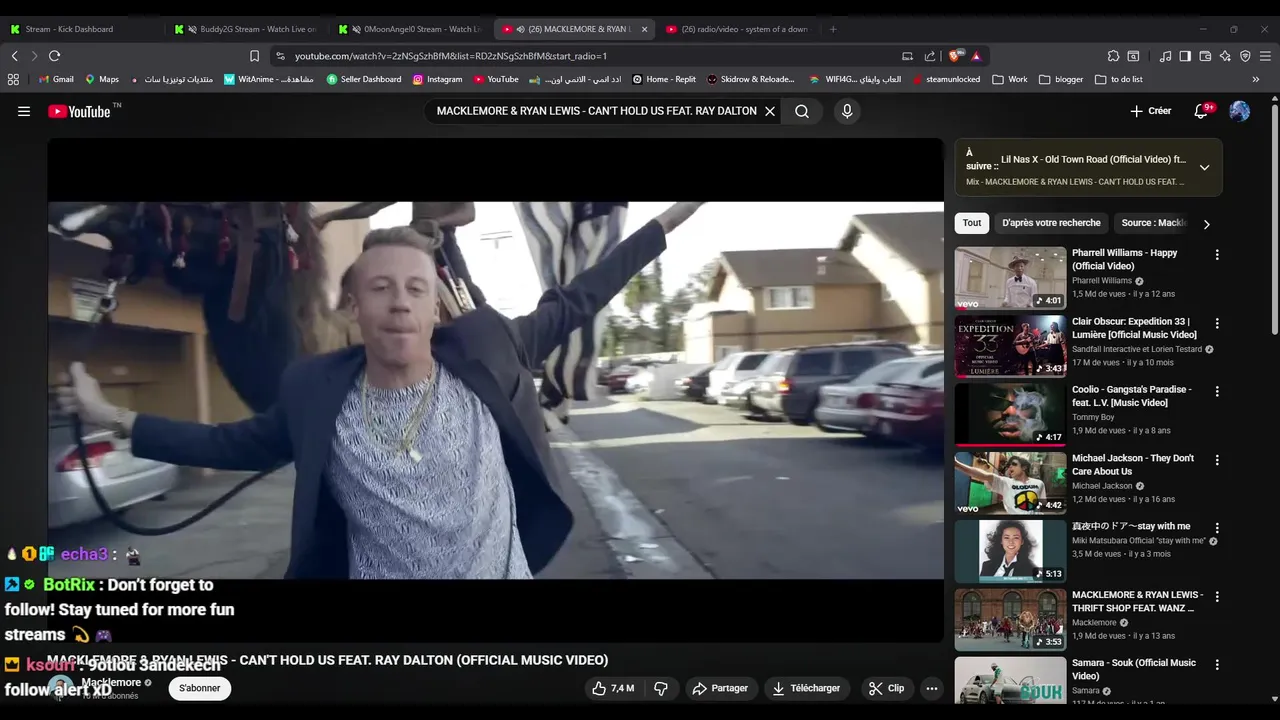Open a new browser tab
This screenshot has width=1280, height=720.
pos(833,29)
